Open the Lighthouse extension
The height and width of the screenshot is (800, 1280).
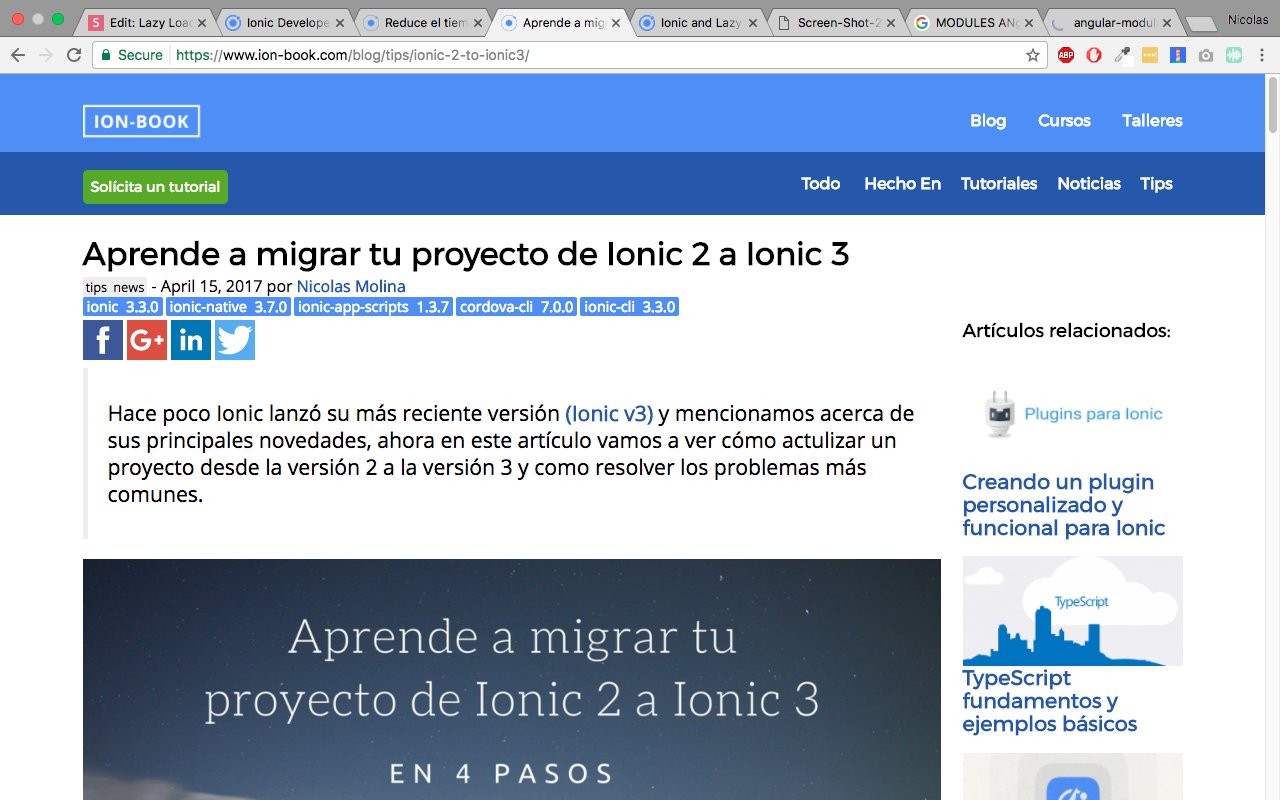coord(1178,55)
